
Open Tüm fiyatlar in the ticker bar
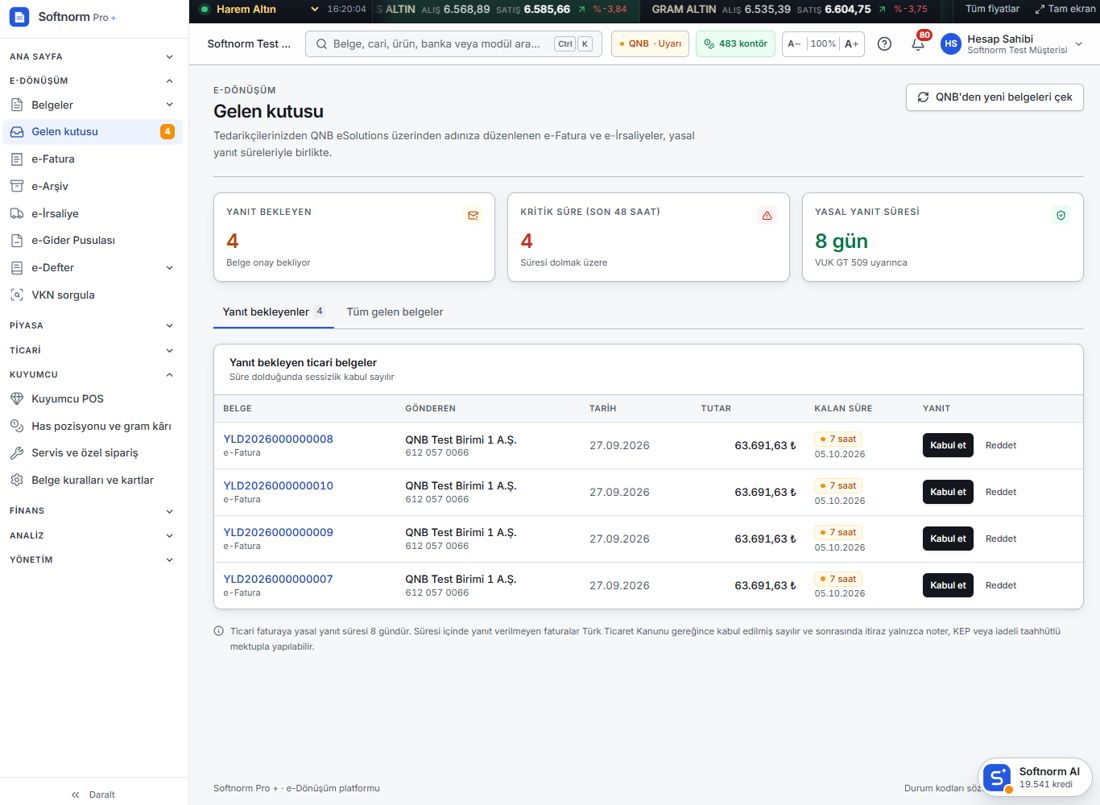point(992,9)
